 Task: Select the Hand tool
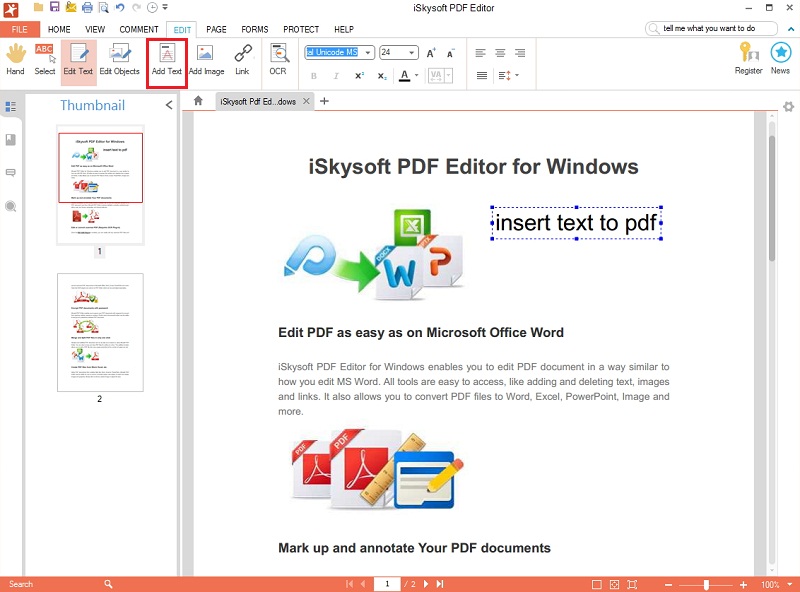tap(15, 60)
